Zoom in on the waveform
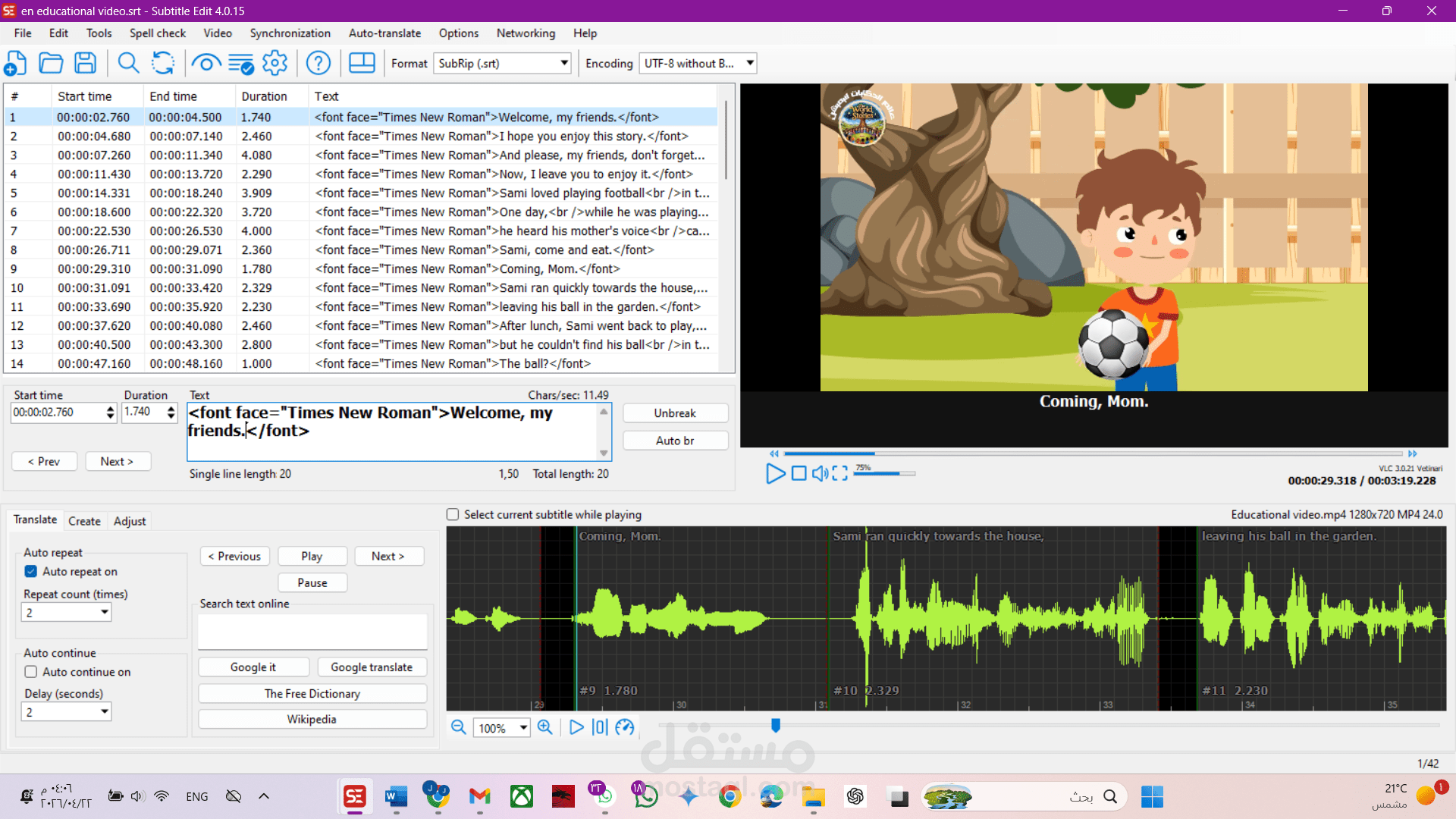The height and width of the screenshot is (819, 1456). click(544, 727)
